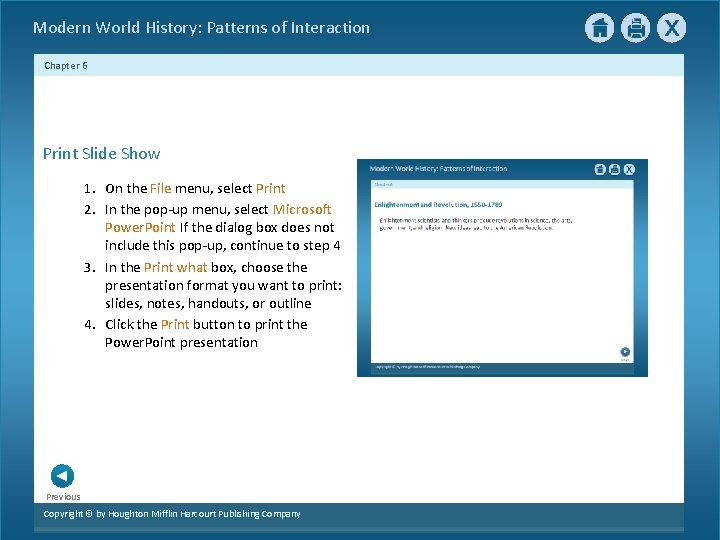The image size is (720, 540).
Task: Click 'slides, notes, handouts, or outline' line
Action: point(208,304)
